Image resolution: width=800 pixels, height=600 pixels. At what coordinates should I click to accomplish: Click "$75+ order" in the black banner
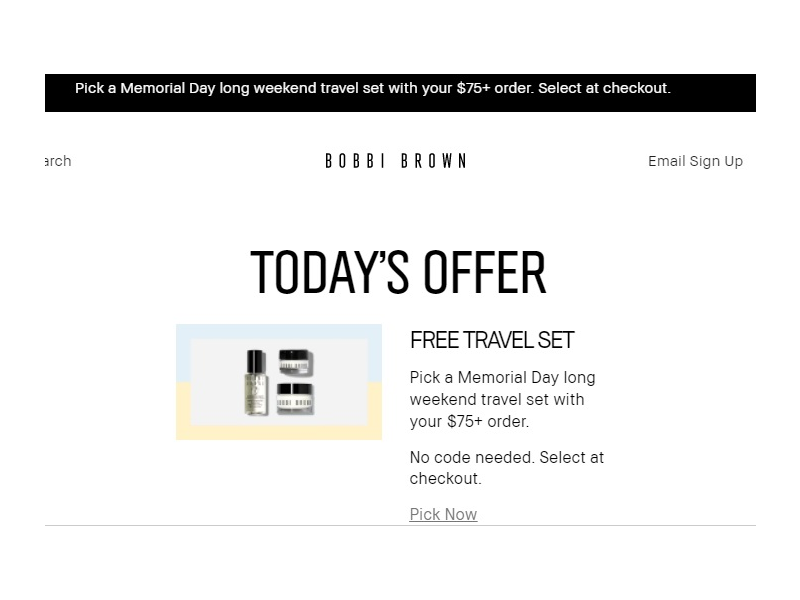point(494,88)
